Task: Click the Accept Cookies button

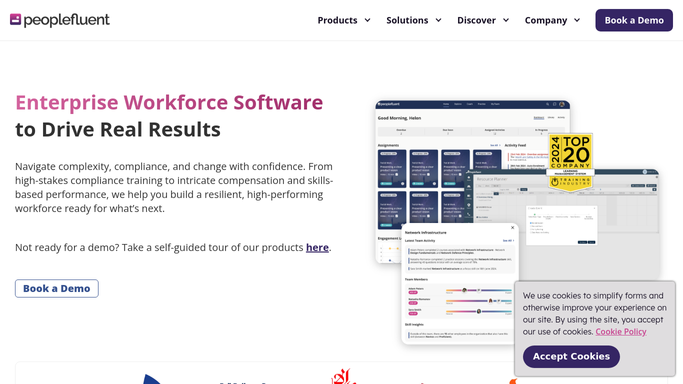Action: [x=571, y=357]
